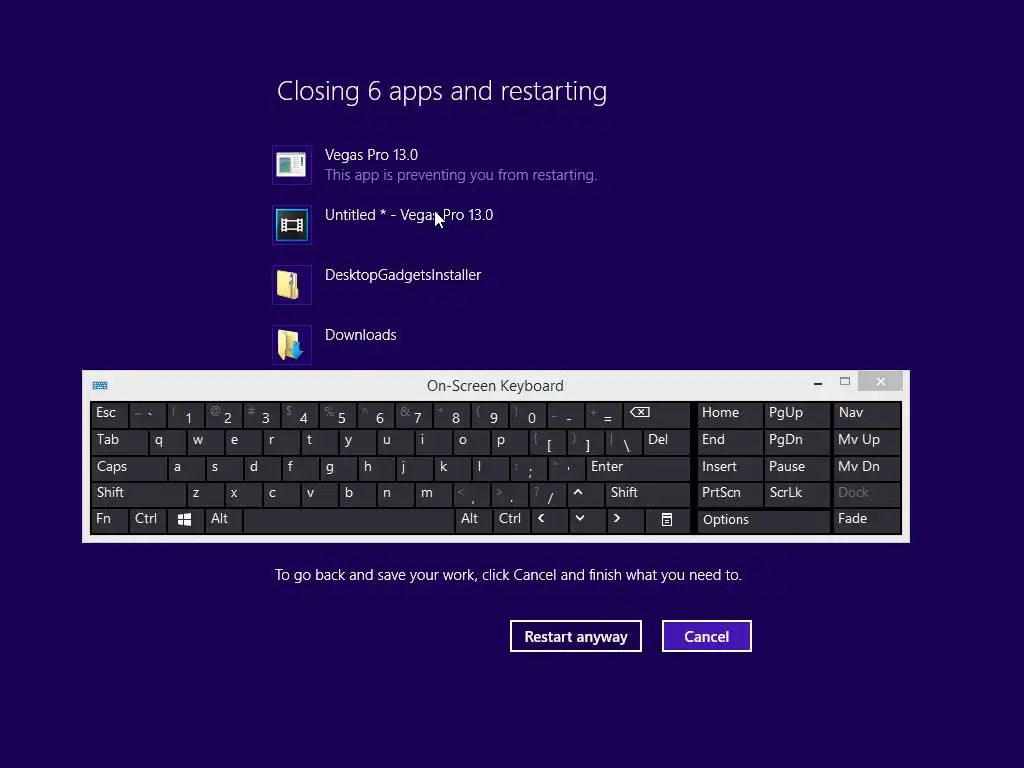Toggle the right Alt key

coord(473,520)
